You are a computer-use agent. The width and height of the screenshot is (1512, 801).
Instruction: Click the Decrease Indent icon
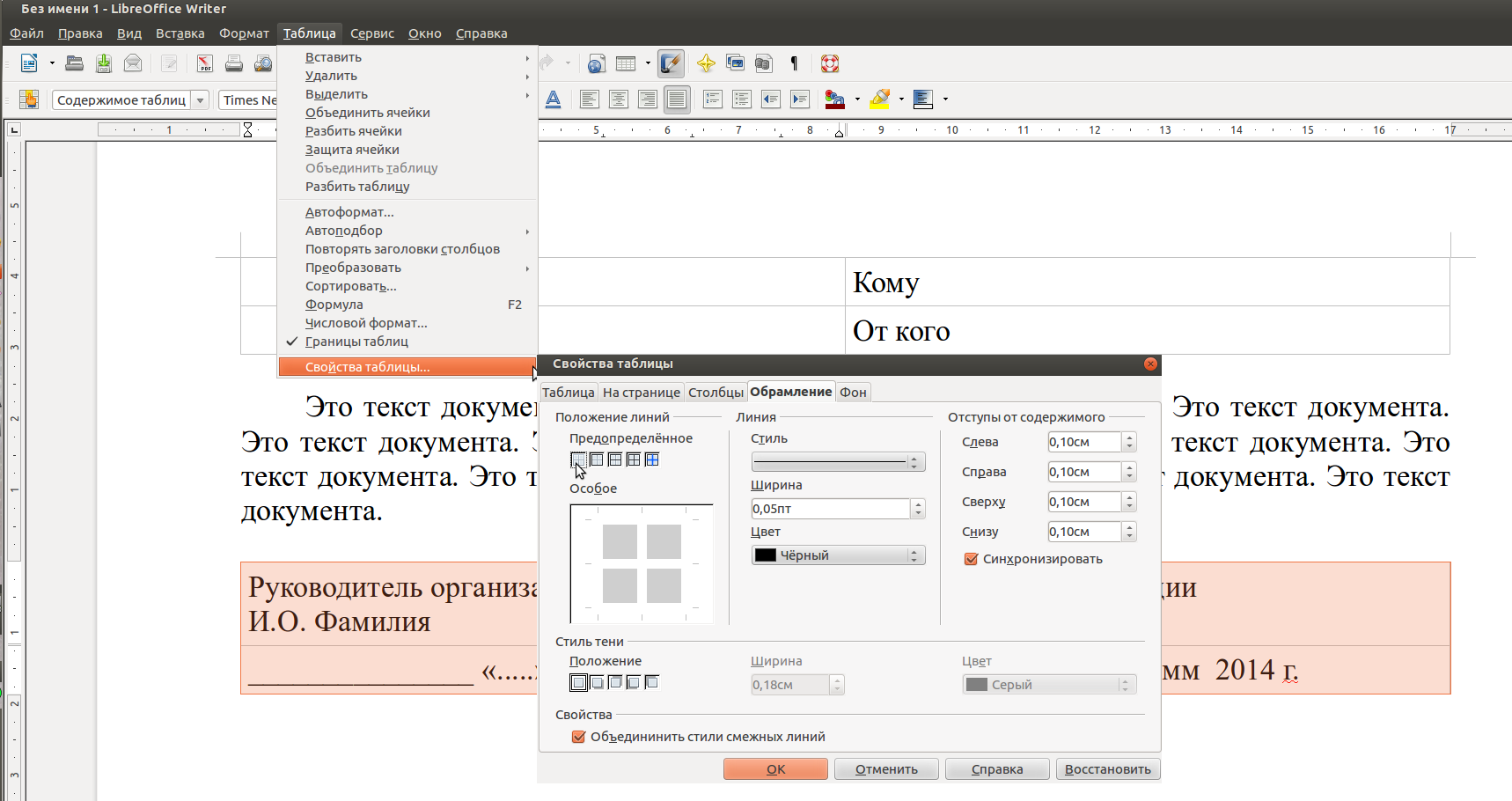(771, 99)
